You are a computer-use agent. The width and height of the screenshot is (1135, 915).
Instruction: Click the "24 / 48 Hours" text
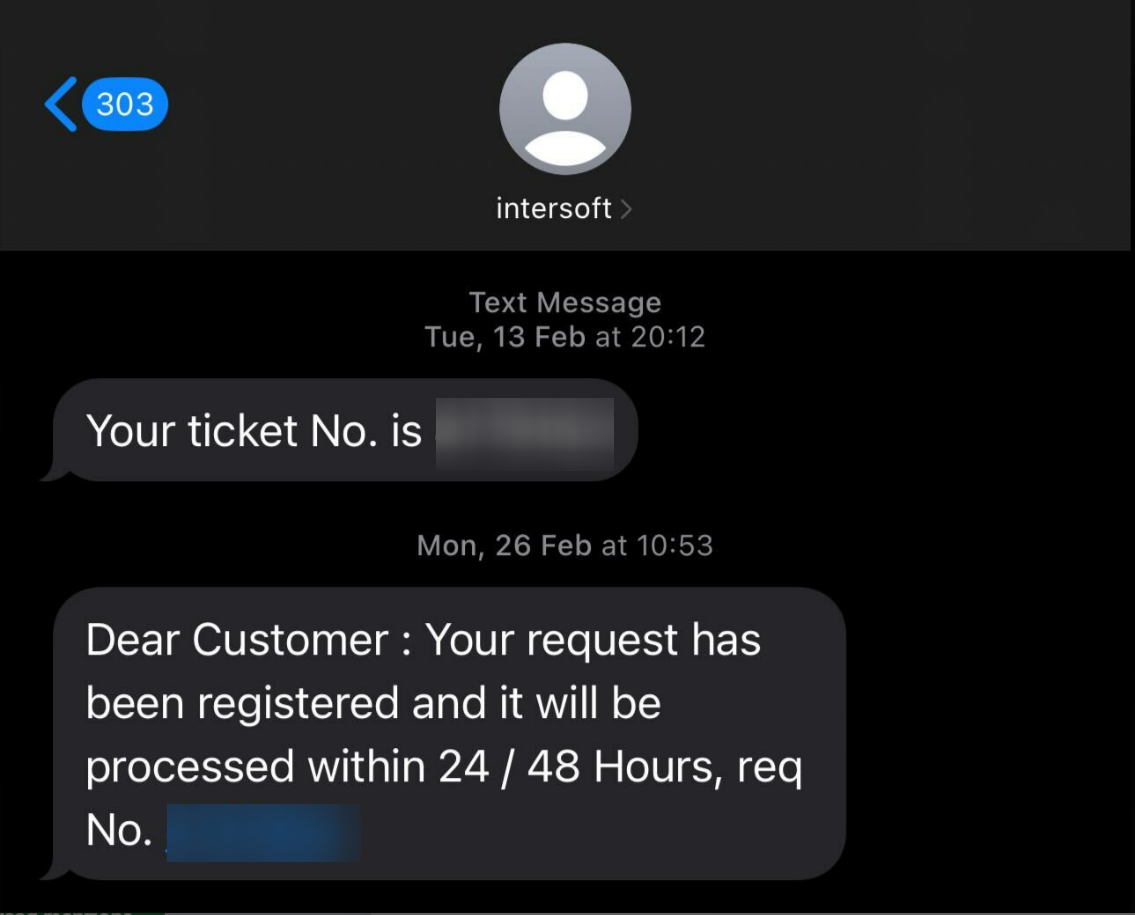(x=580, y=767)
